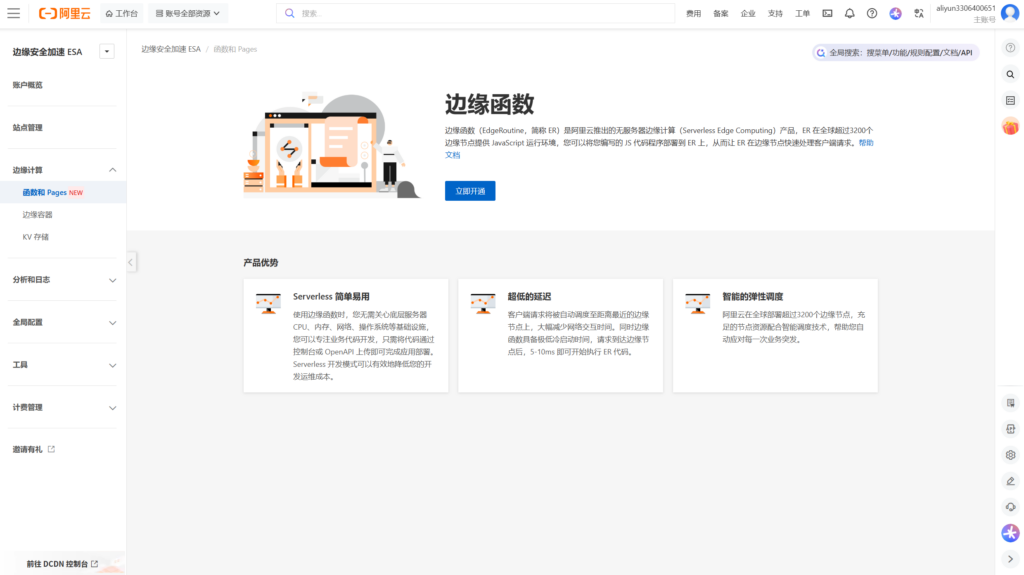Collapse the 边缘计算 section

(112, 170)
